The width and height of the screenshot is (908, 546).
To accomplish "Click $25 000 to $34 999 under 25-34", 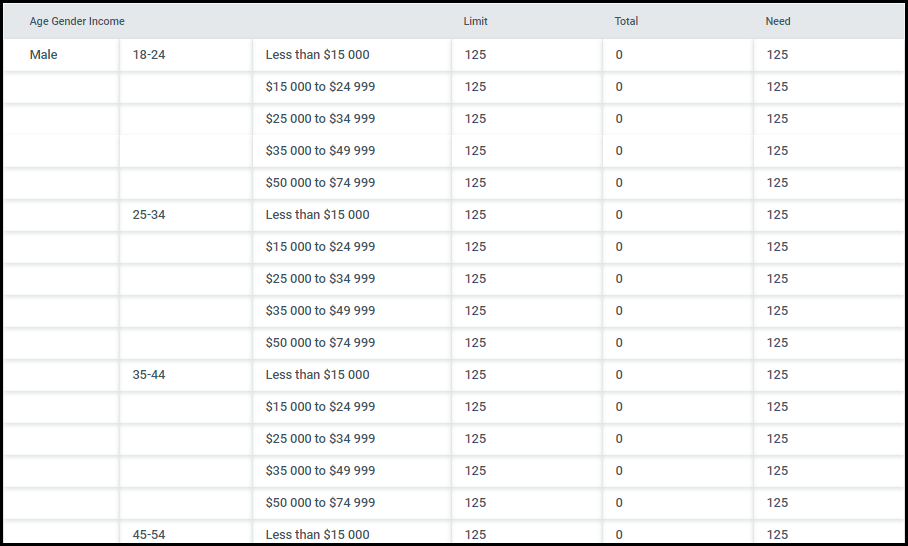I will pos(320,279).
